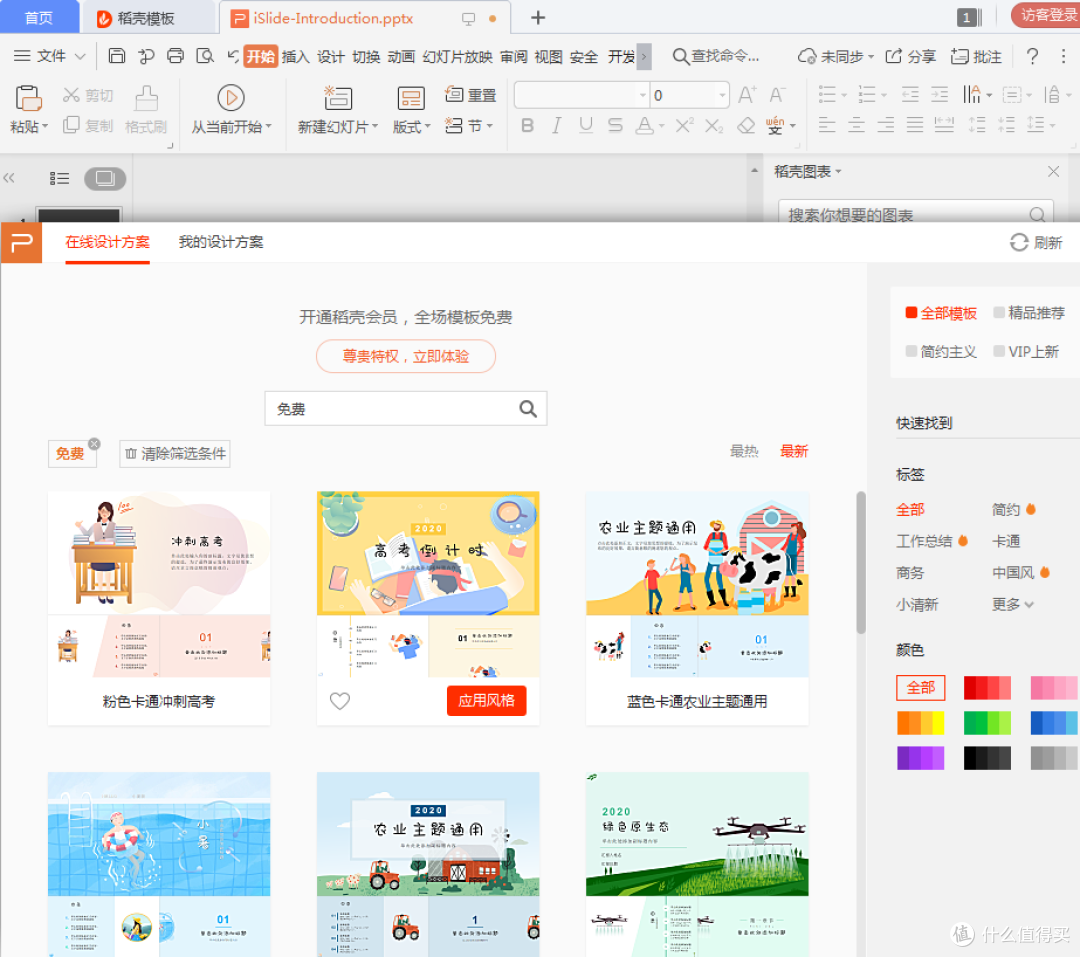The image size is (1080, 957).
Task: Apply Superscript formatting
Action: [x=684, y=125]
